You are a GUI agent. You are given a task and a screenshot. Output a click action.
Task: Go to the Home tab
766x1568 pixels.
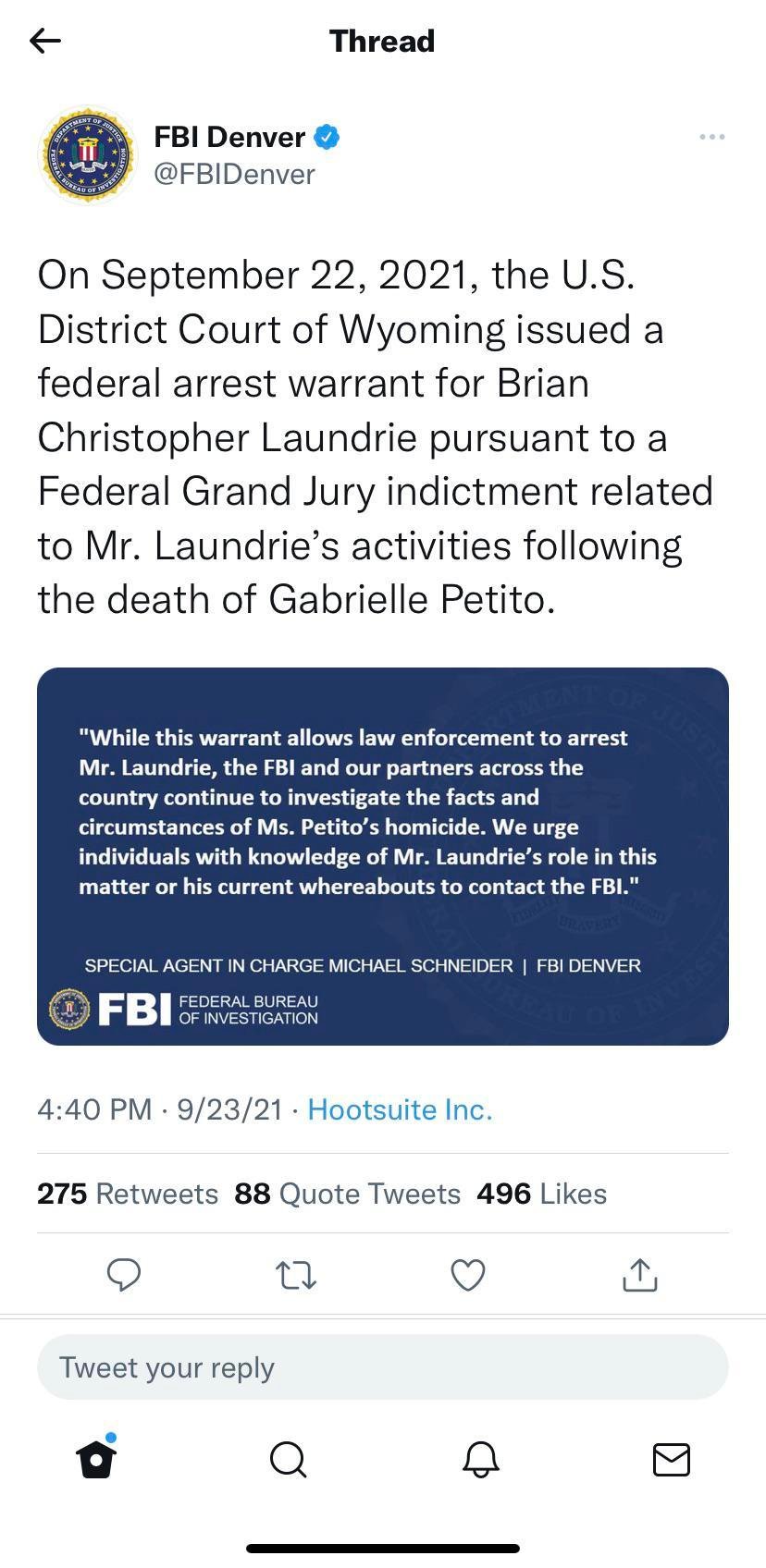[96, 1460]
